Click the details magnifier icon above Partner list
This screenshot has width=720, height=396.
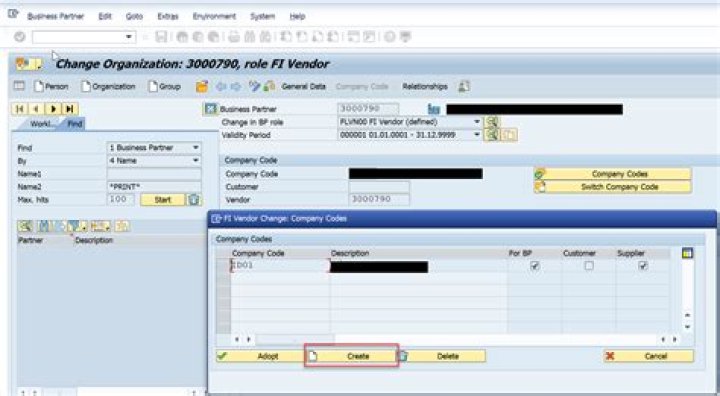25,226
